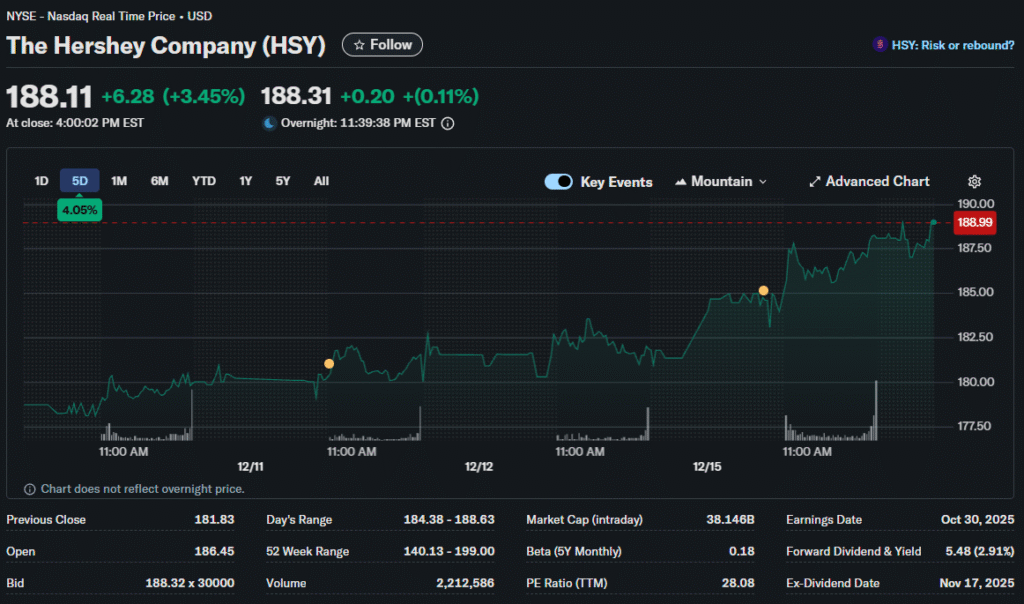Follow The Hershey Company stock

click(x=382, y=45)
